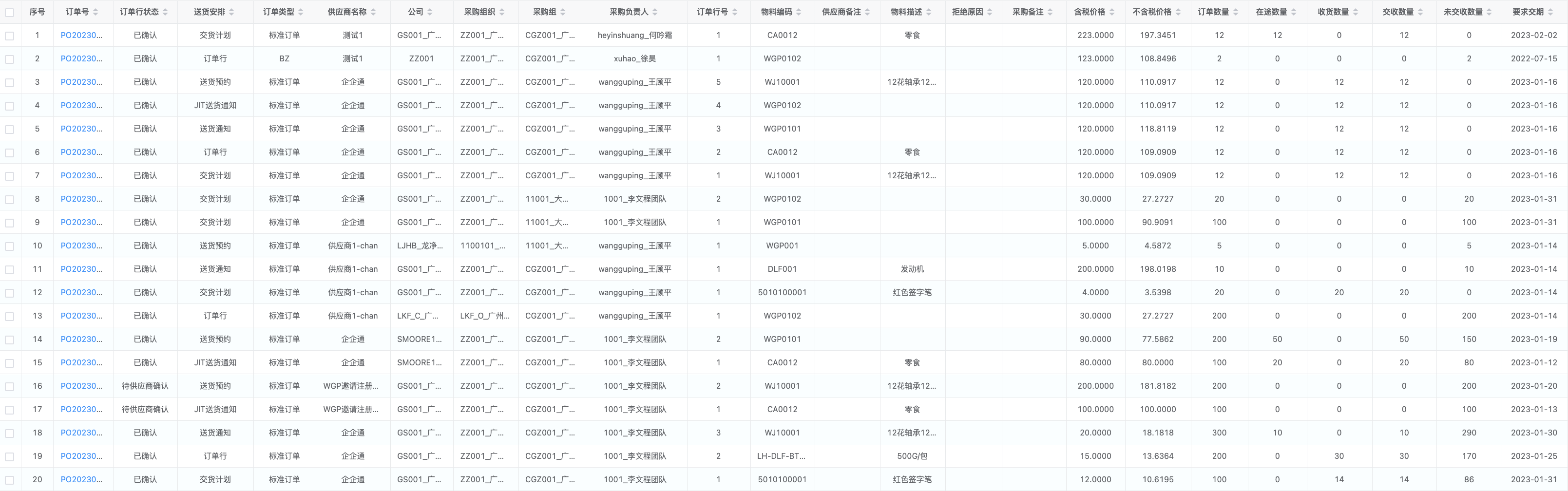Screen dimensions: 1568x491
Task: Sort by 未交收数量 column icon
Action: click(1489, 12)
